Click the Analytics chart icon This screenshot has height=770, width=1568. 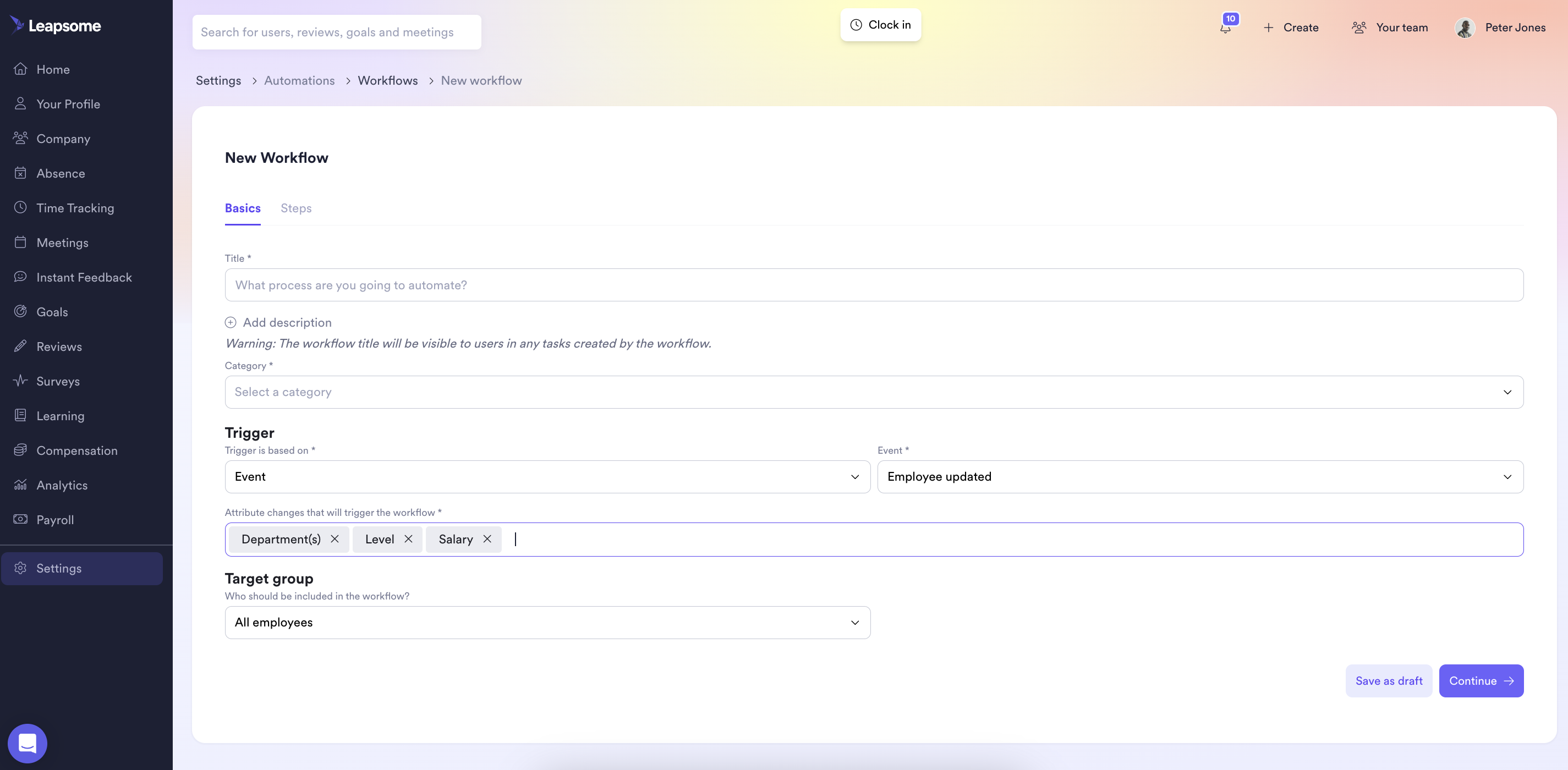coord(21,485)
